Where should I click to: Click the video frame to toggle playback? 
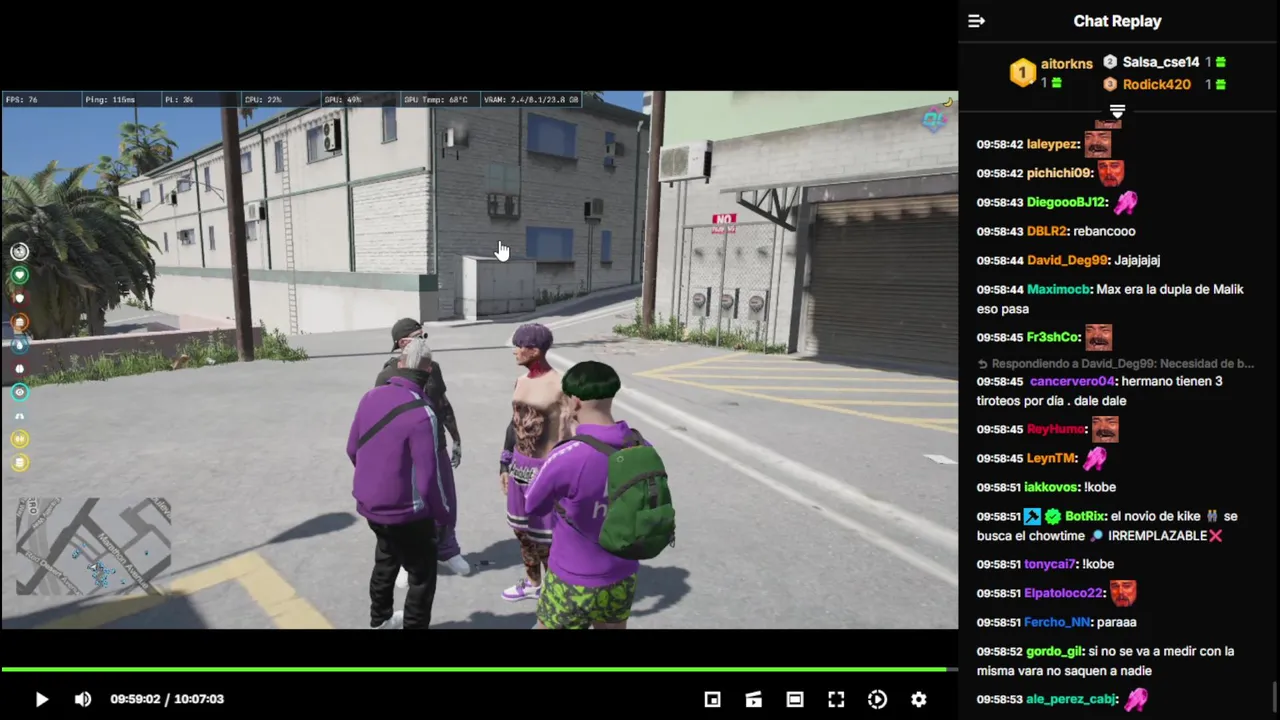pyautogui.click(x=478, y=360)
